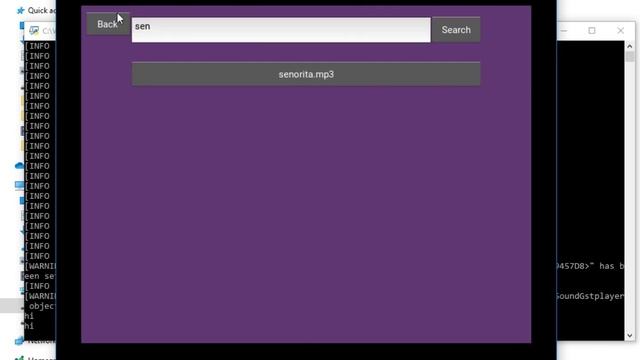Select the senorita.mp3 result
This screenshot has width=640, height=360.
click(306, 74)
